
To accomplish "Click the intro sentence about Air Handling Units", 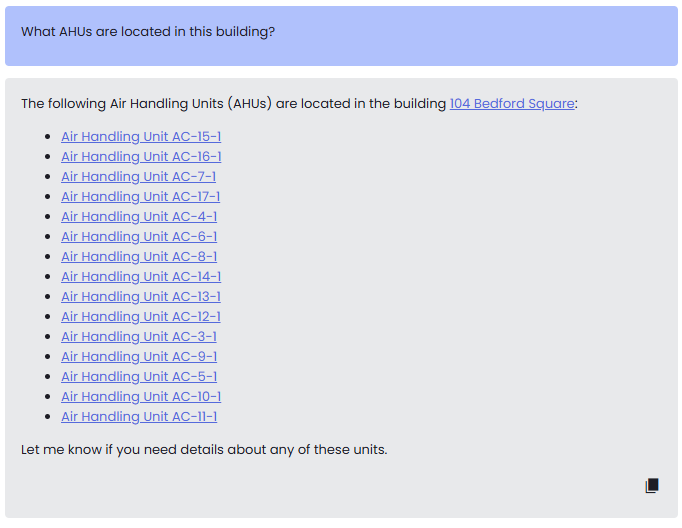I will pos(299,104).
